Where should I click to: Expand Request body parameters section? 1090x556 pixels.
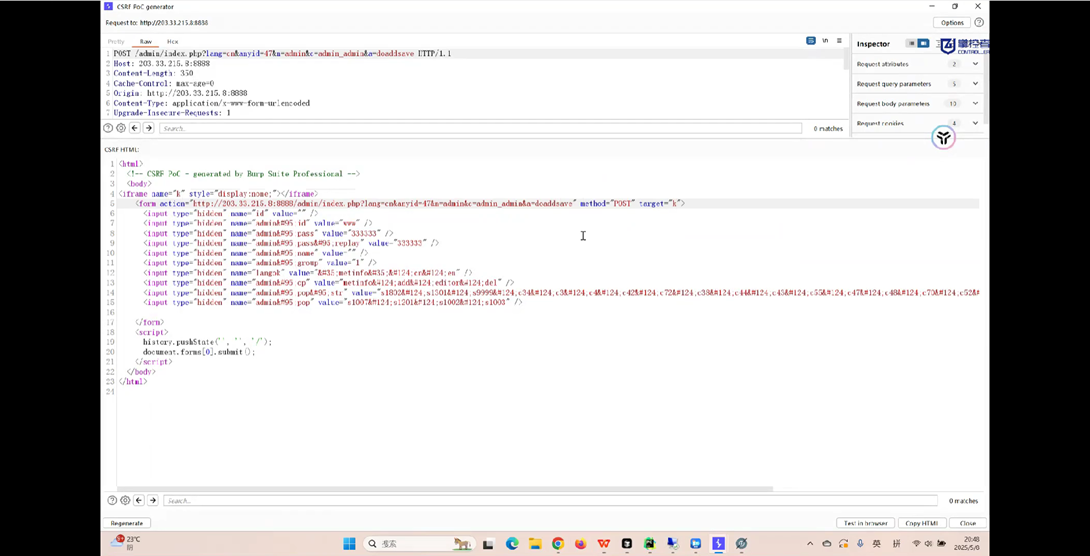point(975,104)
